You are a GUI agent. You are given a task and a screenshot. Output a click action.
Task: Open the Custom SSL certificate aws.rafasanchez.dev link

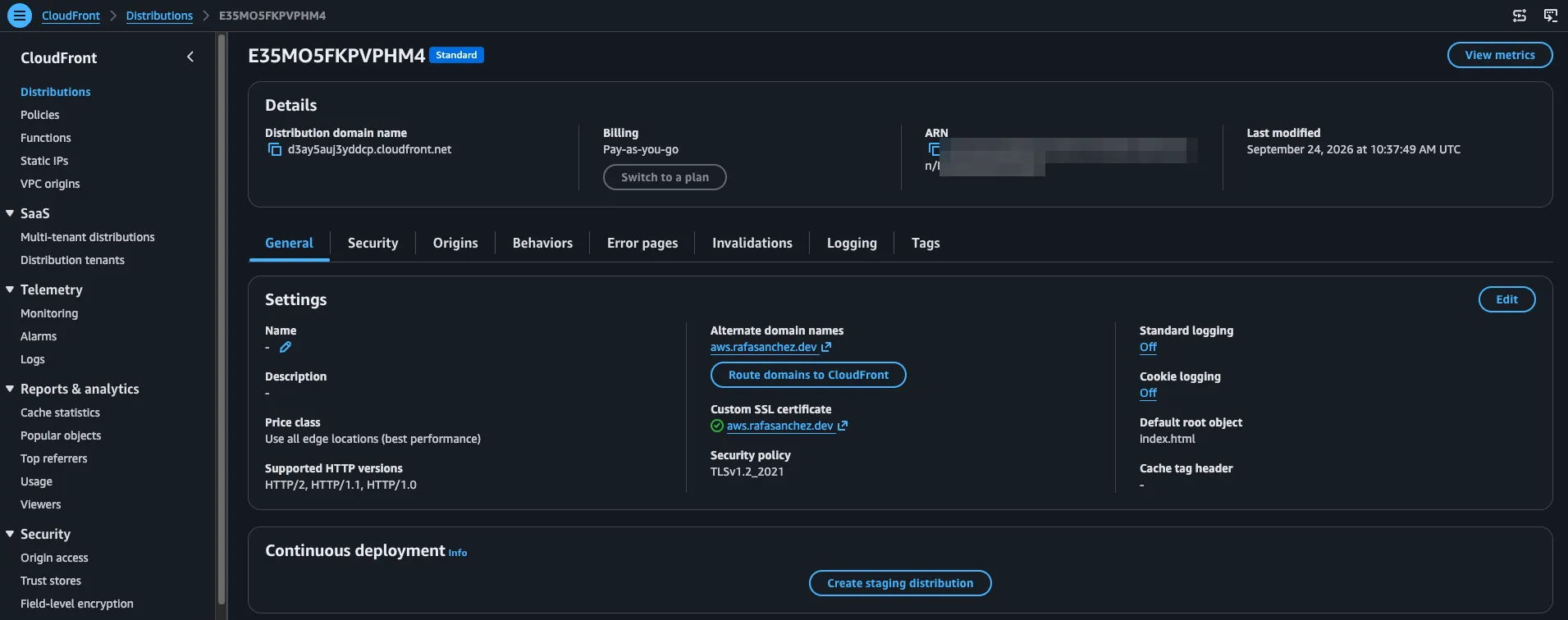click(787, 426)
